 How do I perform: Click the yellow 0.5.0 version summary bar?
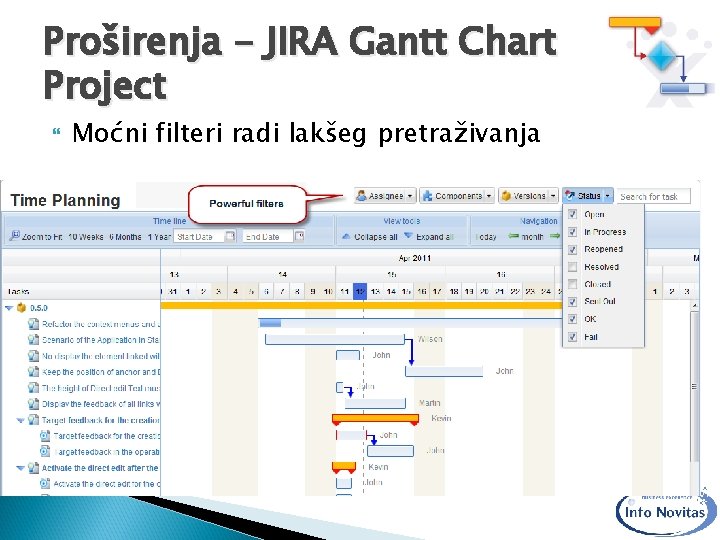[361, 305]
